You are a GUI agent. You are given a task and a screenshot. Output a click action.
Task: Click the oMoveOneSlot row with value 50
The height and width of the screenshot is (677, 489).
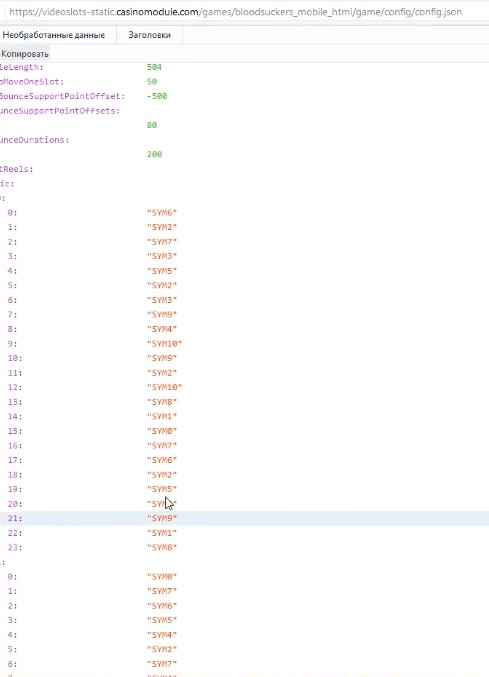coord(244,82)
